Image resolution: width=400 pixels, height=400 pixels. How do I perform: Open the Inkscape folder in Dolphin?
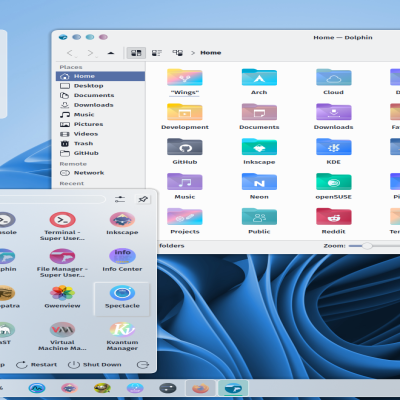(259, 147)
